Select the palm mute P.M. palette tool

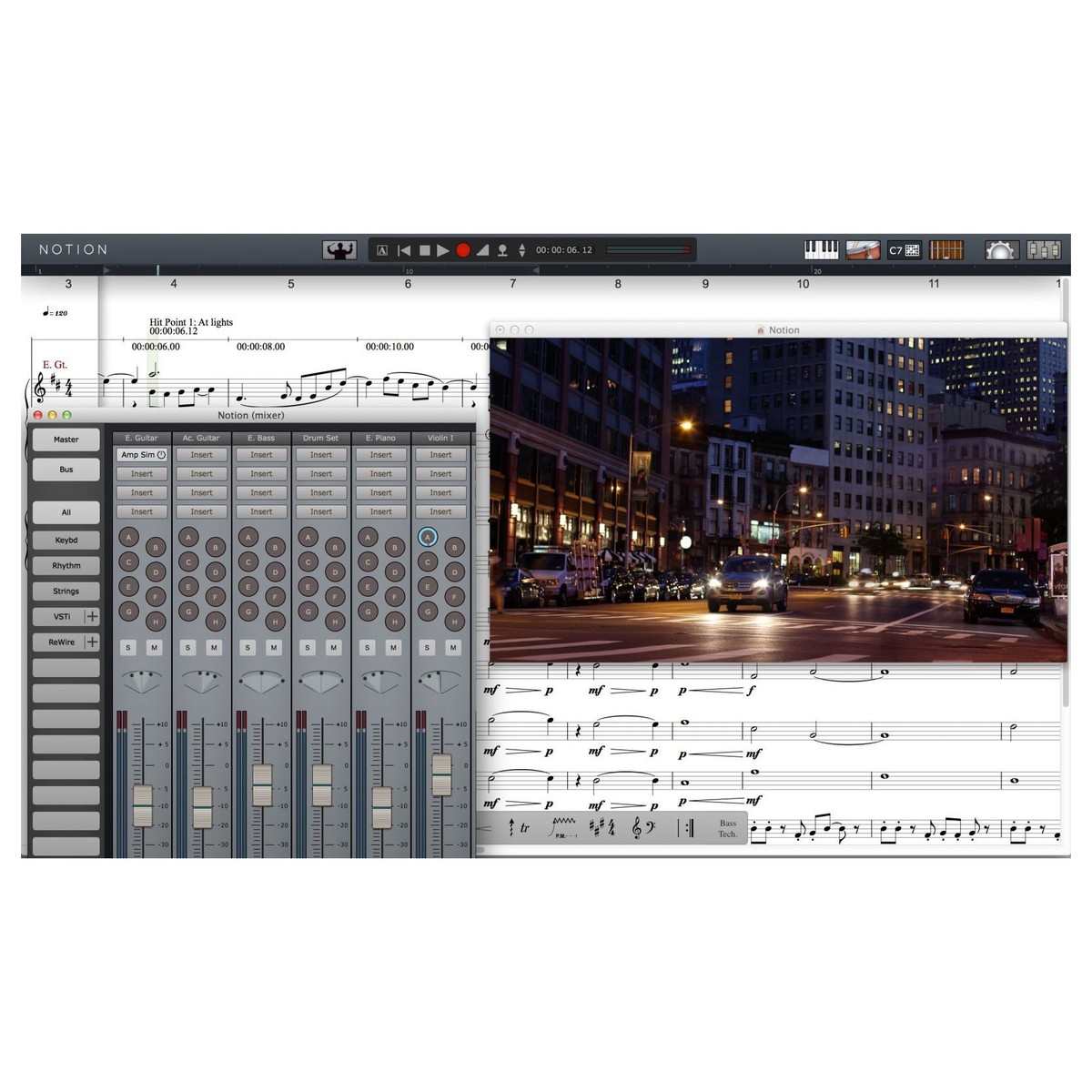pos(564,828)
